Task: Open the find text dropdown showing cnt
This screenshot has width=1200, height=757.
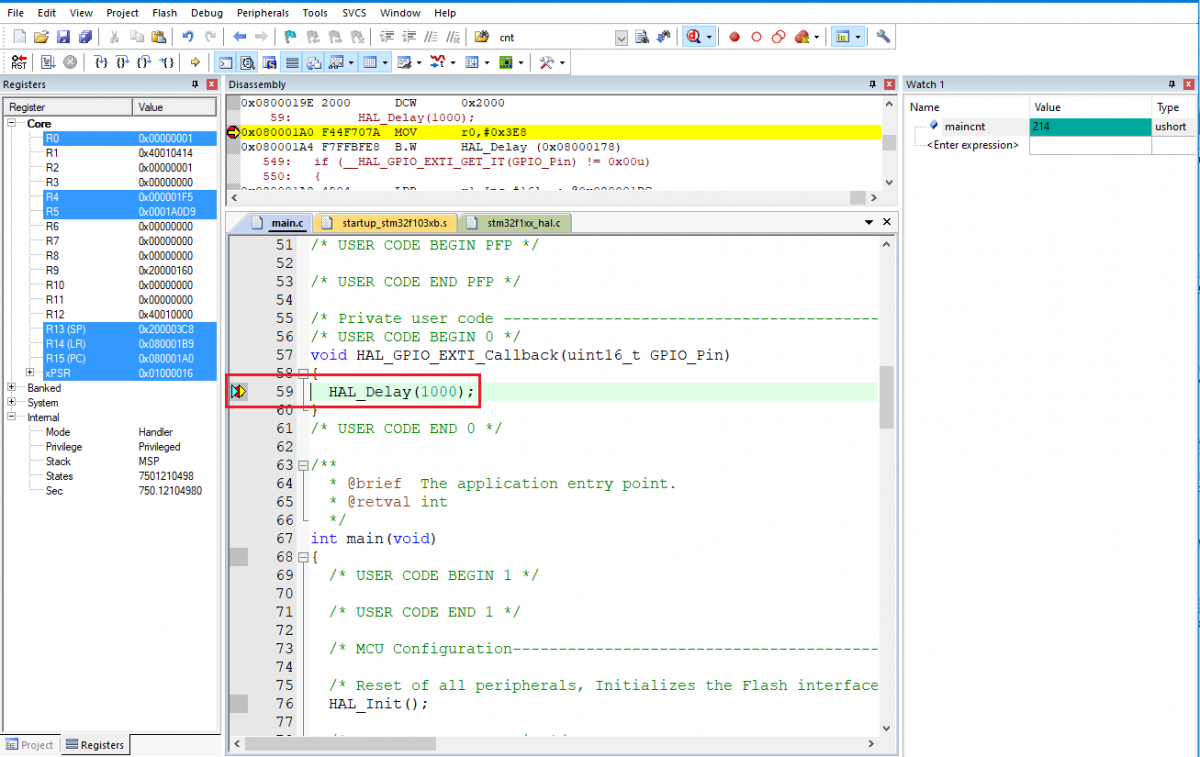Action: coord(620,37)
